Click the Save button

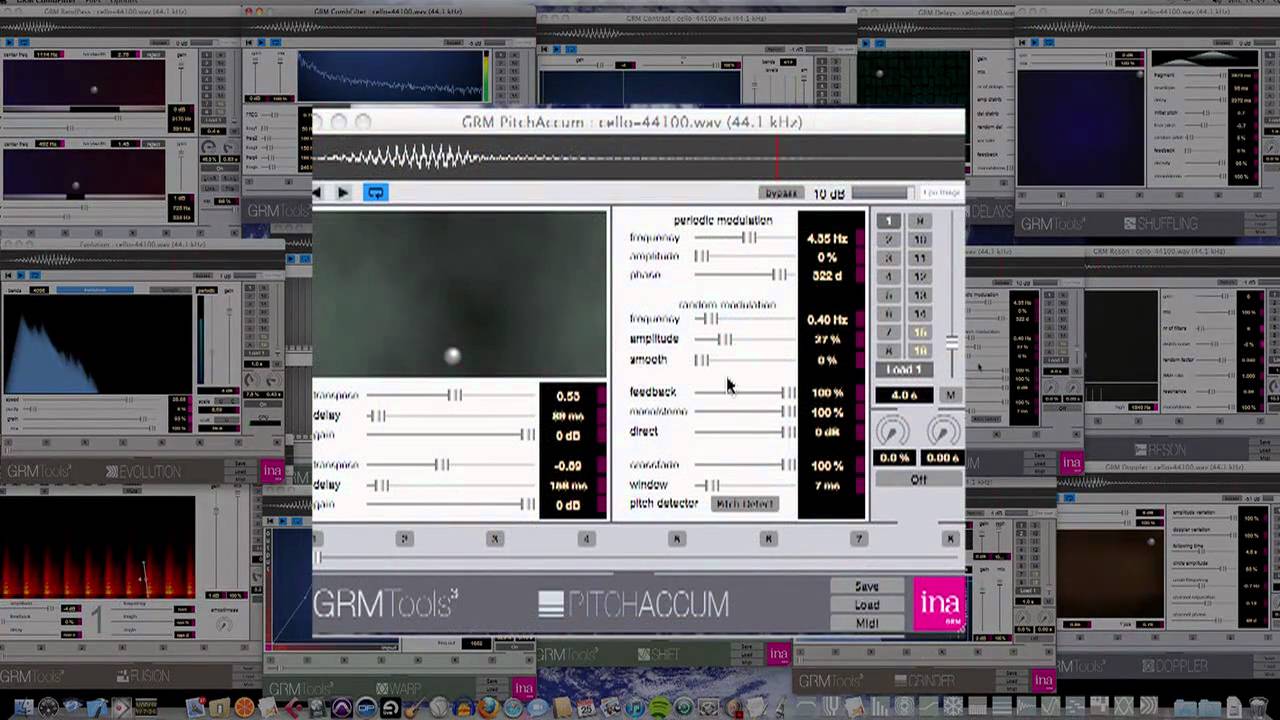[x=867, y=587]
